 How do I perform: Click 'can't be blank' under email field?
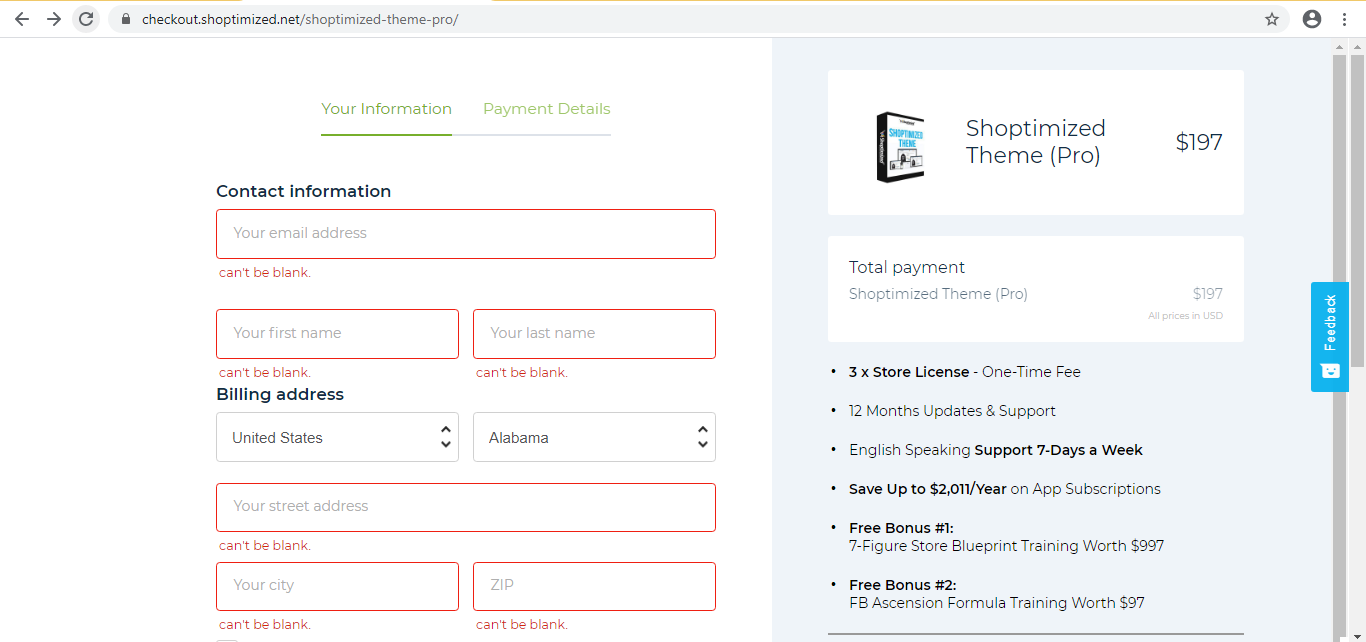[265, 272]
